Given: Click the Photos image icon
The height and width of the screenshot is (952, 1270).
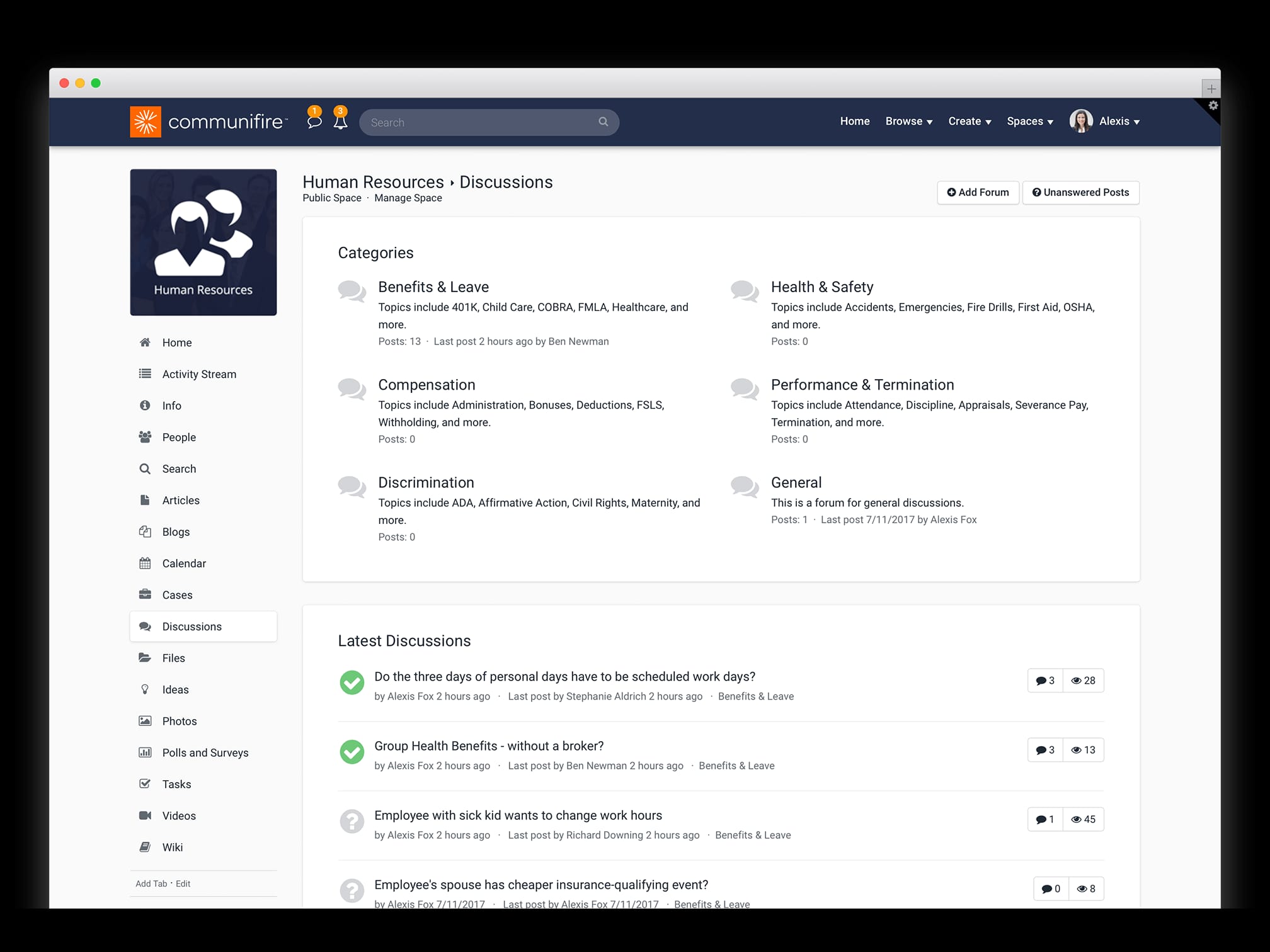Looking at the screenshot, I should tap(145, 720).
